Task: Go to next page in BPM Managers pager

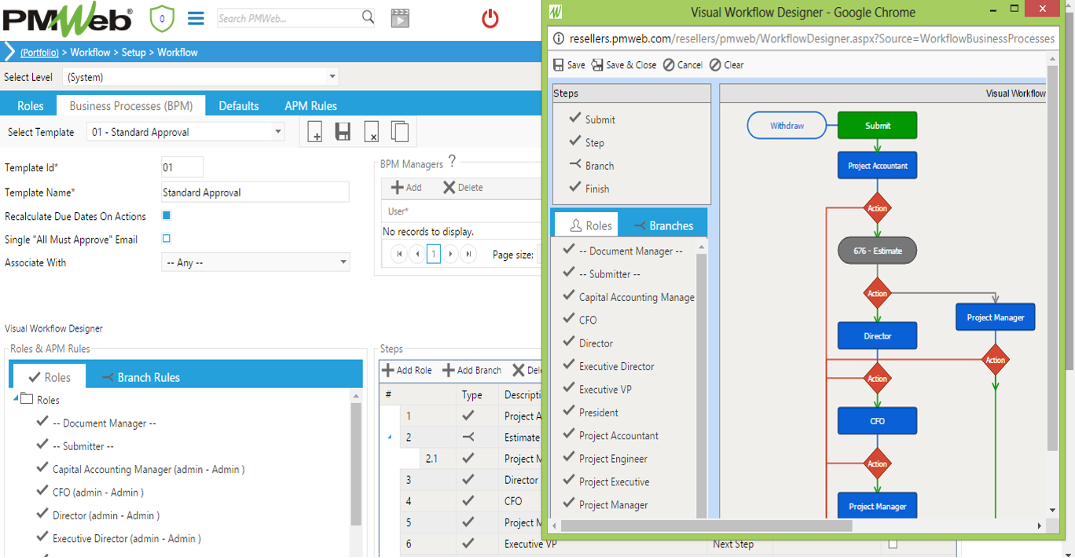Action: 450,254
